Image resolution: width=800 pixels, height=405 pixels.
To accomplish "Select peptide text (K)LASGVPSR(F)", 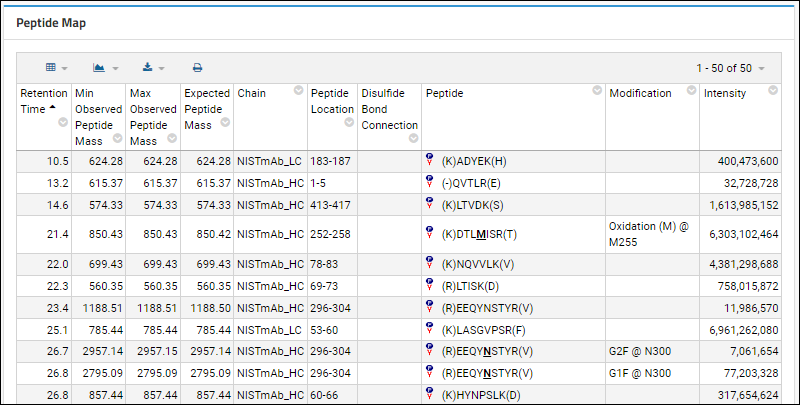I will (483, 331).
